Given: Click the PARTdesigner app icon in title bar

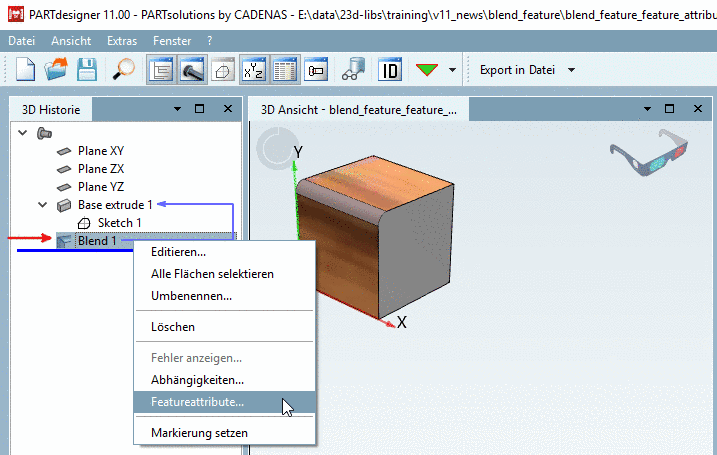Looking at the screenshot, I should point(16,15).
